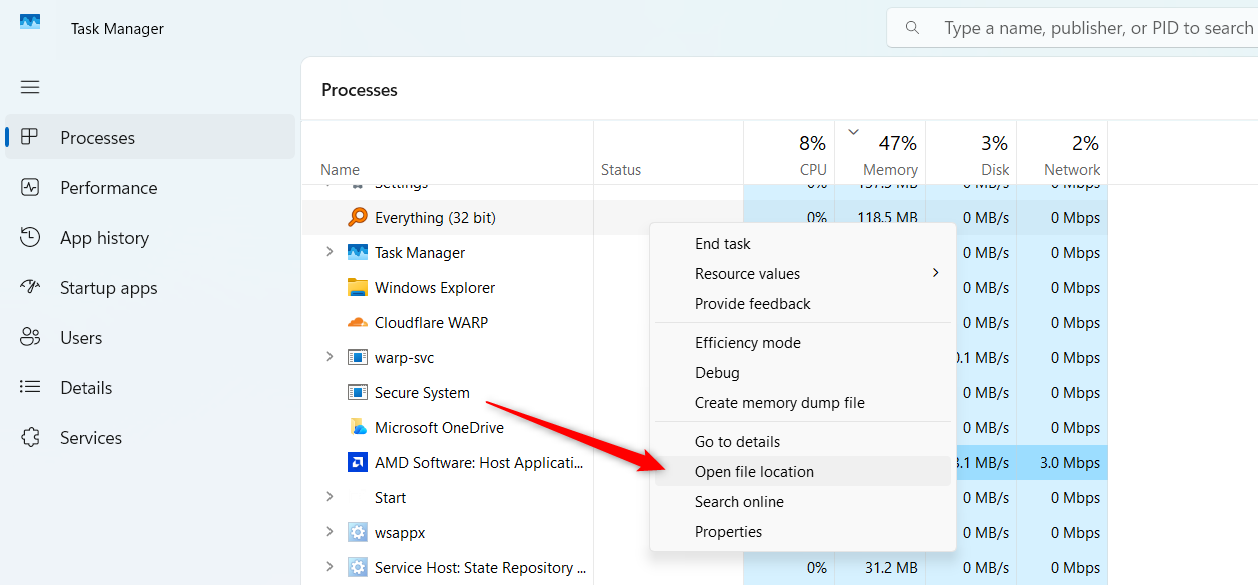This screenshot has height=585, width=1258.
Task: Open the Startup apps page
Action: [150, 287]
